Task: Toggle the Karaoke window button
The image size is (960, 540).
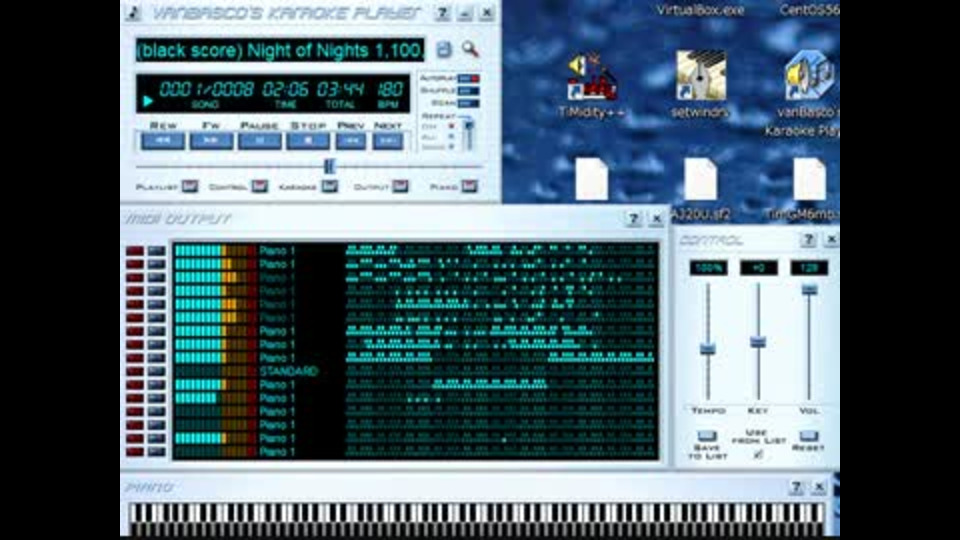Action: 330,186
